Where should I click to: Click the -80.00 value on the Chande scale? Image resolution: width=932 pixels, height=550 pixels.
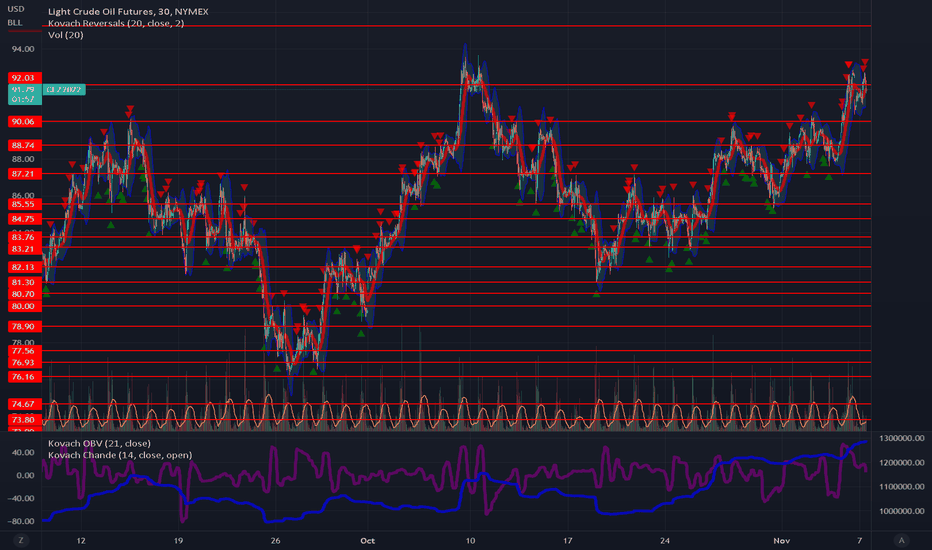click(x=21, y=521)
